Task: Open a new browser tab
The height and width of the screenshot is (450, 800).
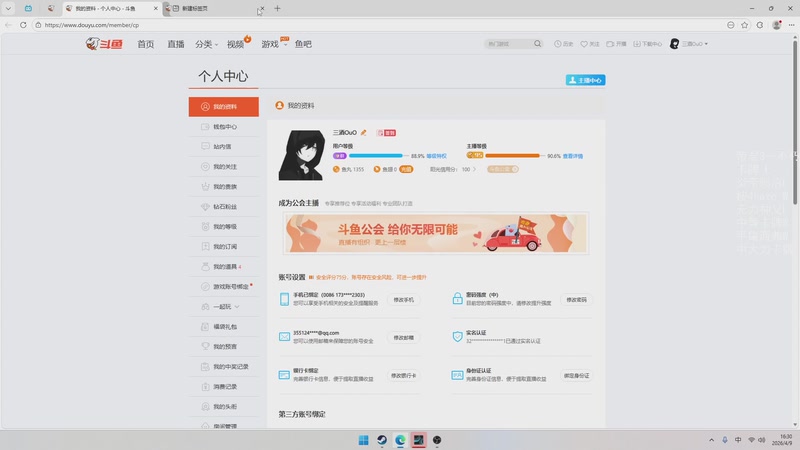Action: pos(278,8)
